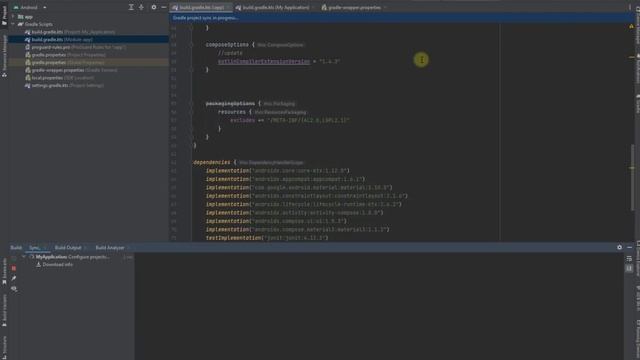Viewport: 640px width, 360px height.
Task: Open Build panel gear settings
Action: [x=620, y=247]
